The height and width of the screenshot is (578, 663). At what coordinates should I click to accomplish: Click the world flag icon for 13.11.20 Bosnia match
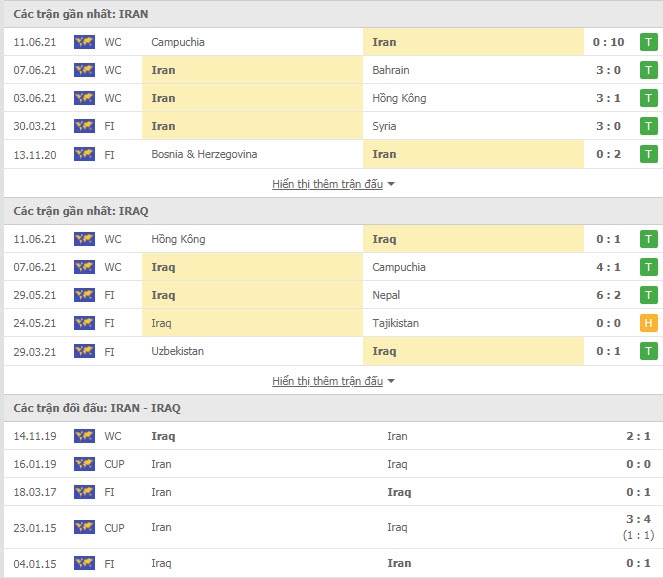tap(84, 154)
